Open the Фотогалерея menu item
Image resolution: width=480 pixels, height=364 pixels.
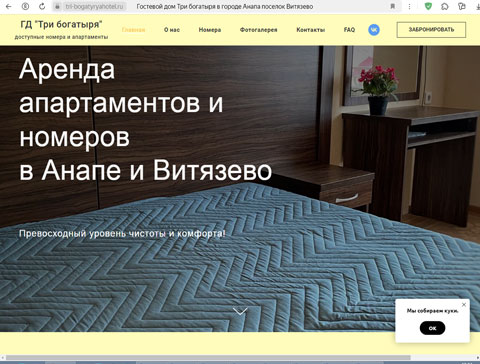point(259,30)
